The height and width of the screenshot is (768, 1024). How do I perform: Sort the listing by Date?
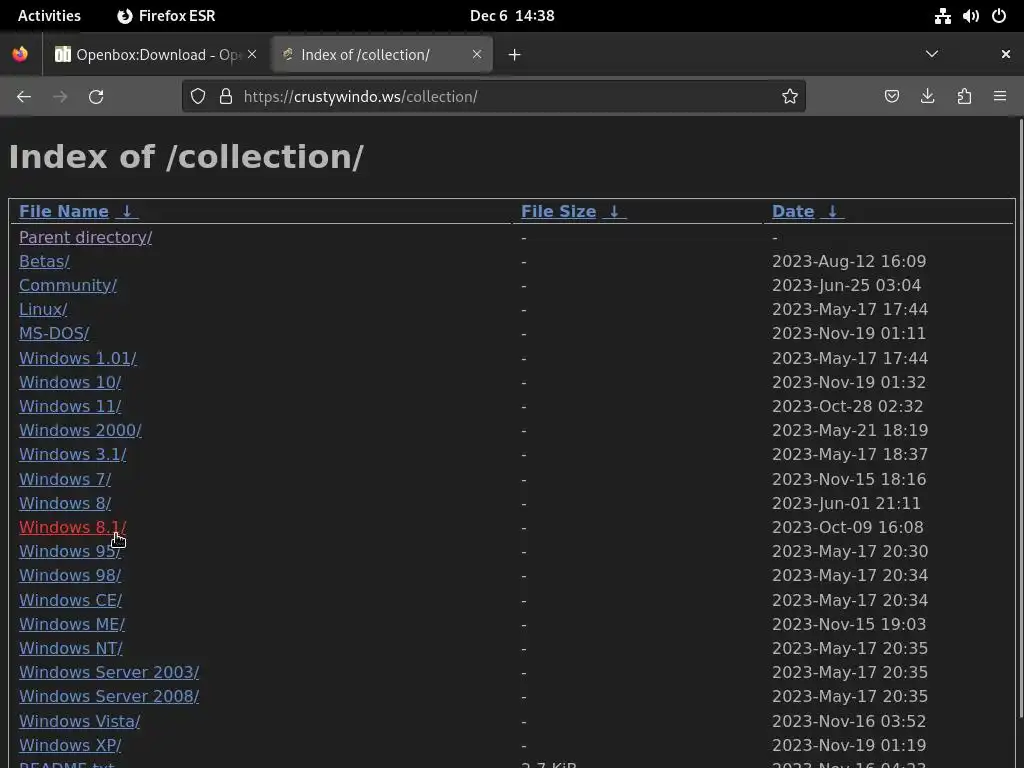coord(793,212)
